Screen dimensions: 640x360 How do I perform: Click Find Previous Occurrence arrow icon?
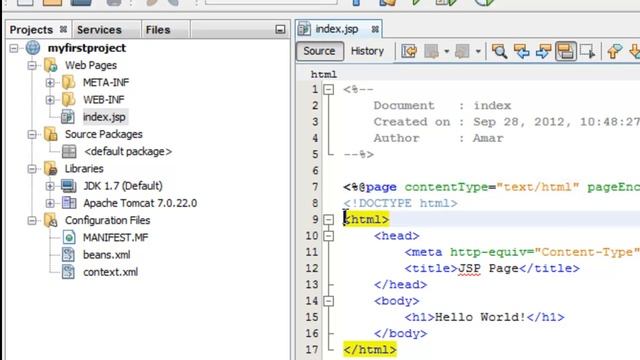pos(522,51)
